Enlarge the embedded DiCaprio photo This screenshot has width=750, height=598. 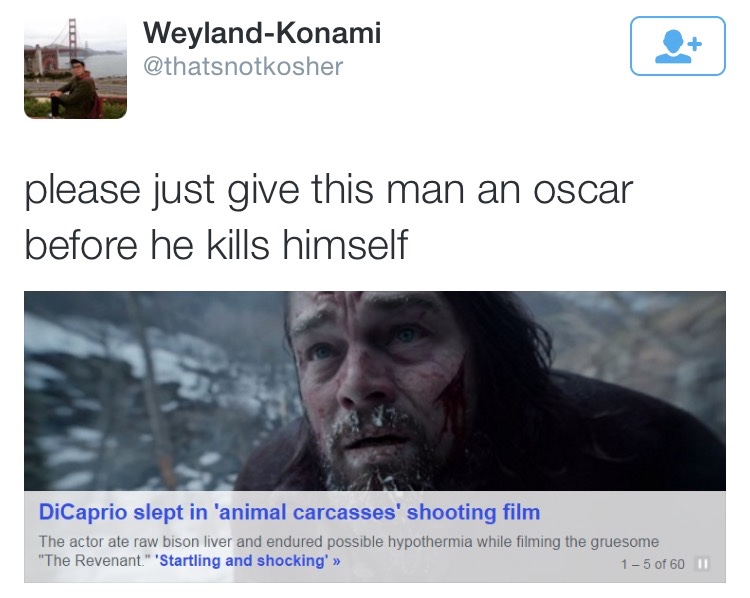click(x=374, y=390)
